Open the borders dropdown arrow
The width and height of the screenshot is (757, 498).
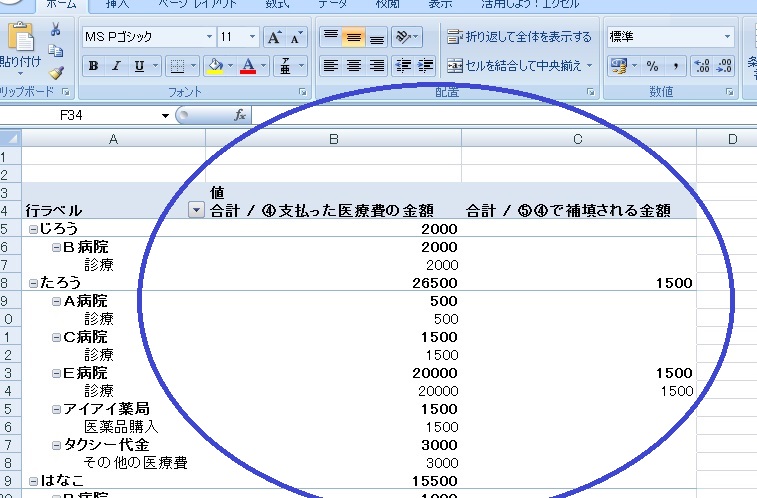(x=194, y=66)
